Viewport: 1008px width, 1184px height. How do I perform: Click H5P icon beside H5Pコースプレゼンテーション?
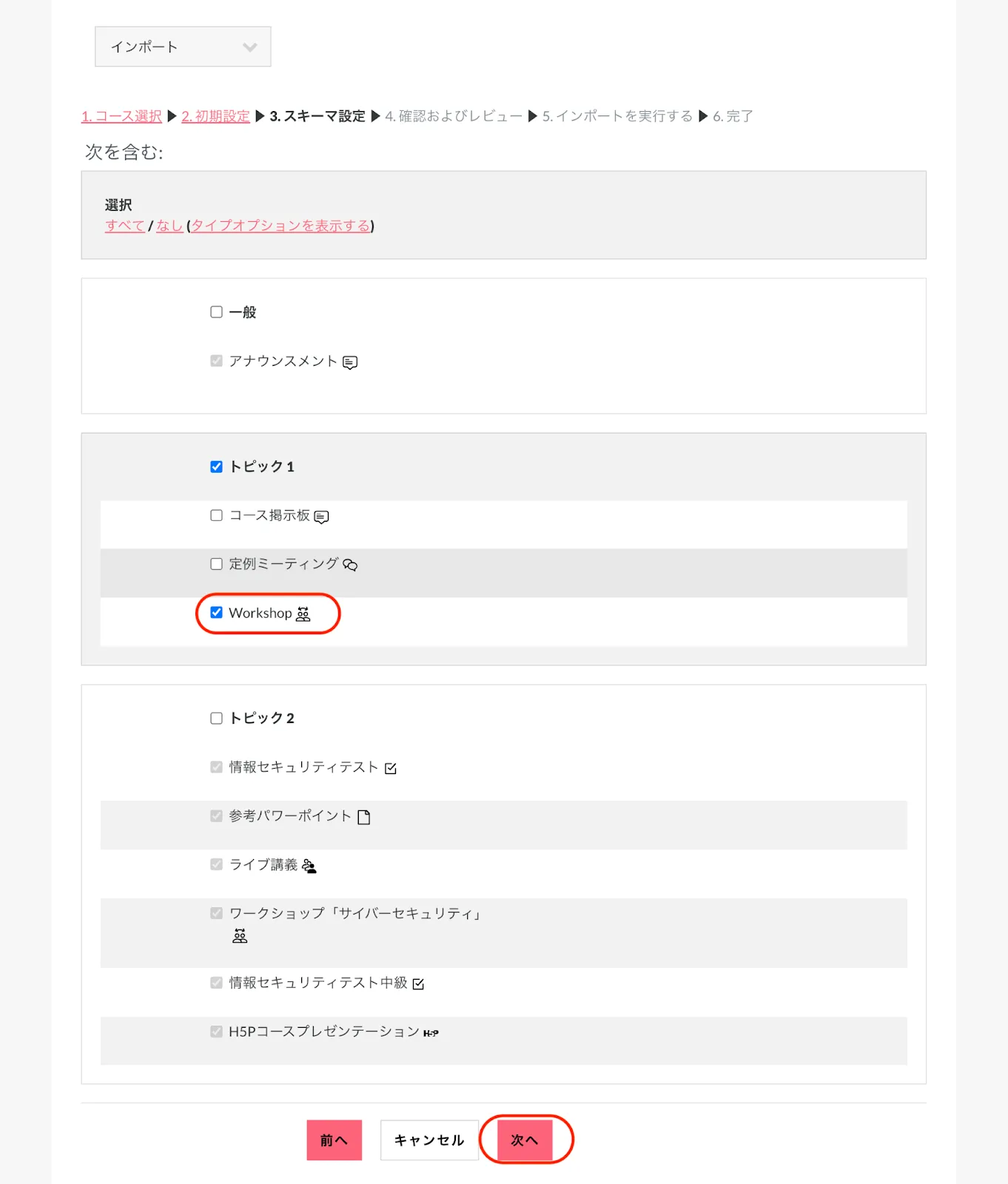click(x=431, y=1033)
